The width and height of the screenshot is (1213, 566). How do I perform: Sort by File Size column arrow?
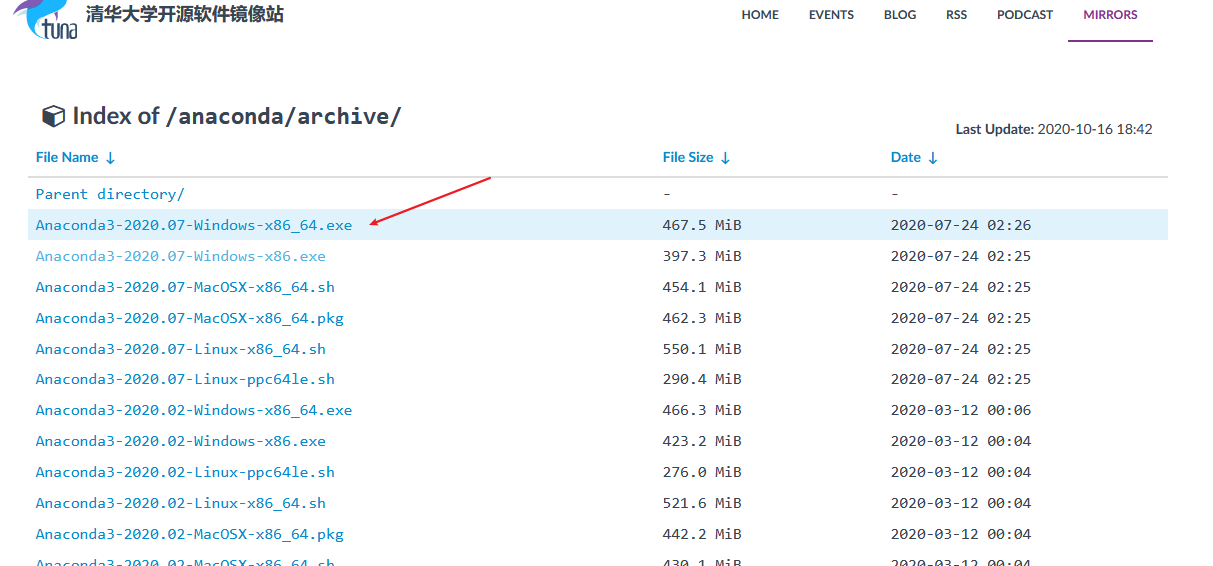click(x=725, y=158)
